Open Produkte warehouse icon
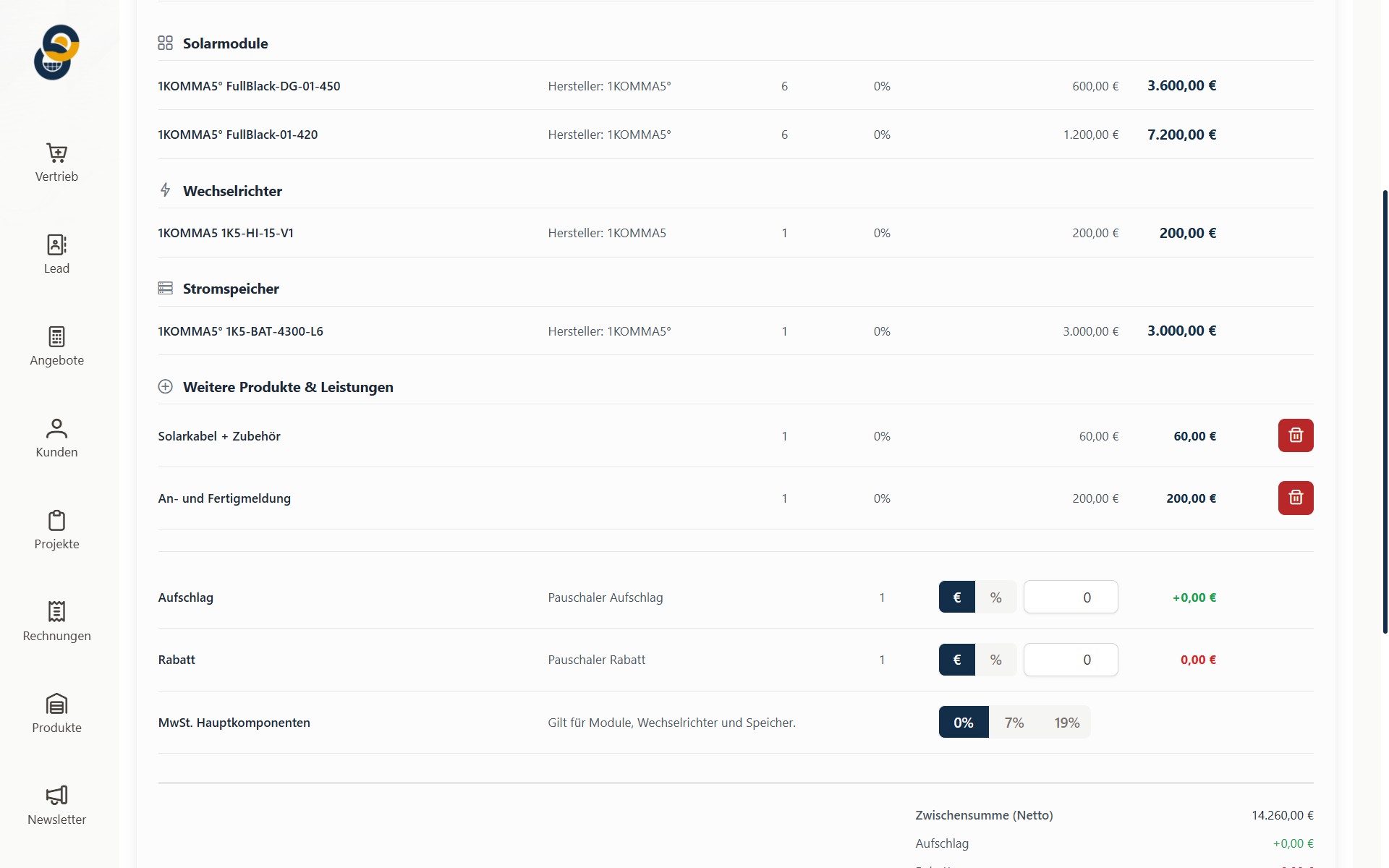1389x868 pixels. coord(56,704)
